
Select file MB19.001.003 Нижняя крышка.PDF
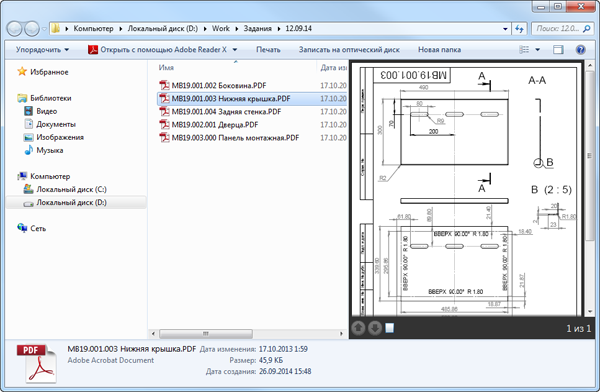231,98
